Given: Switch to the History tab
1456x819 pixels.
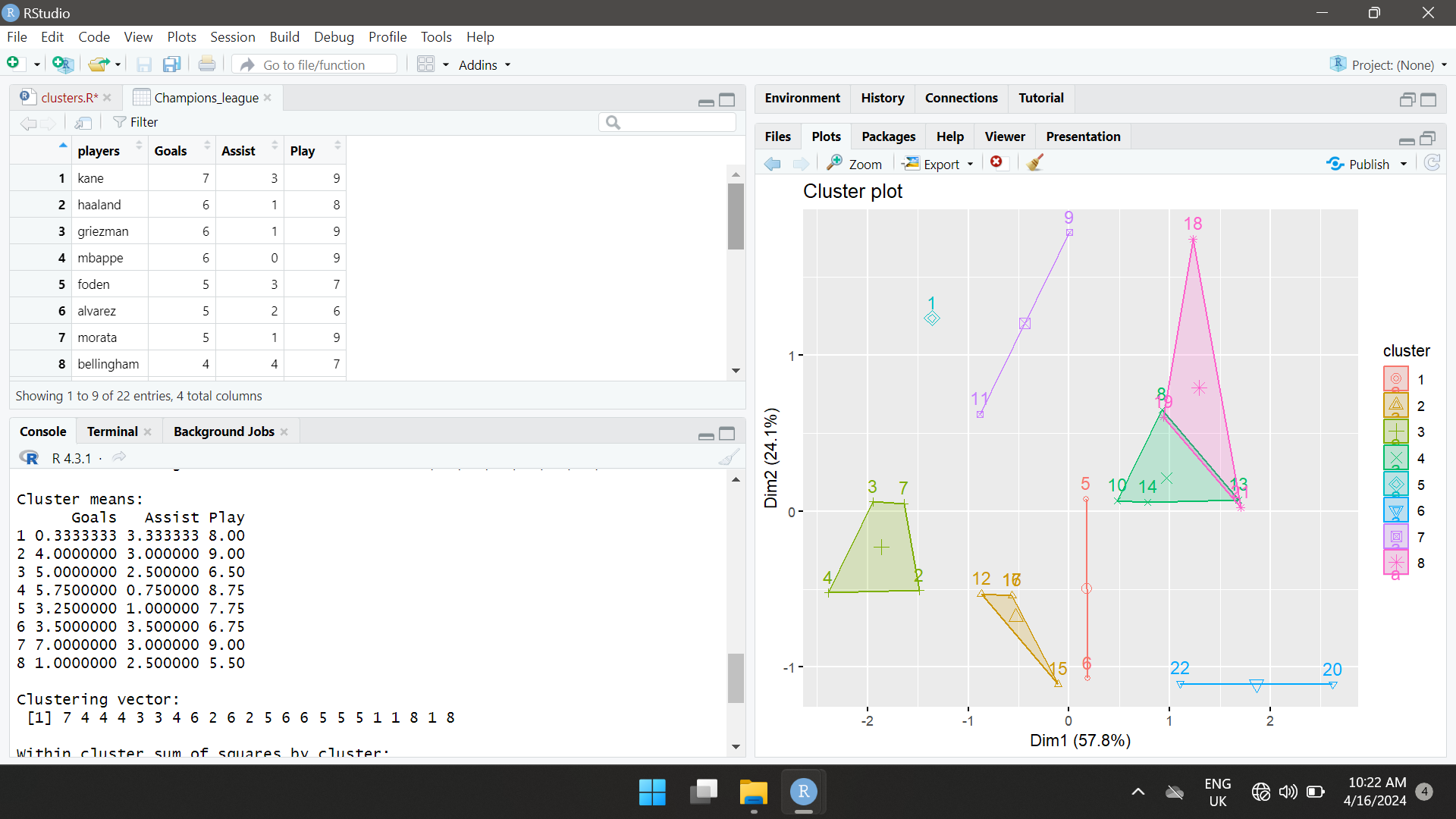Looking at the screenshot, I should tap(882, 98).
